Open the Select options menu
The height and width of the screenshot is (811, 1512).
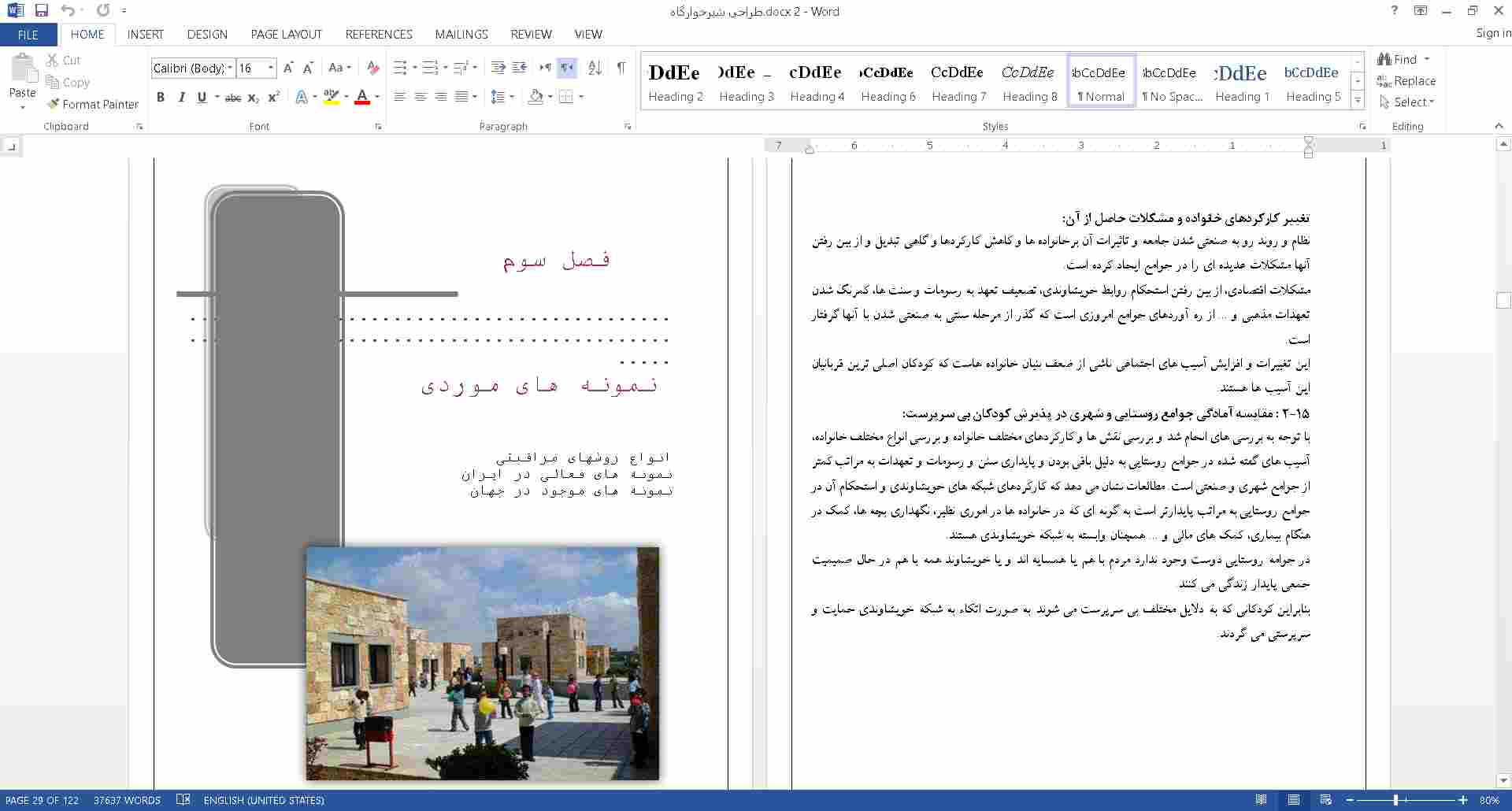[x=1407, y=102]
